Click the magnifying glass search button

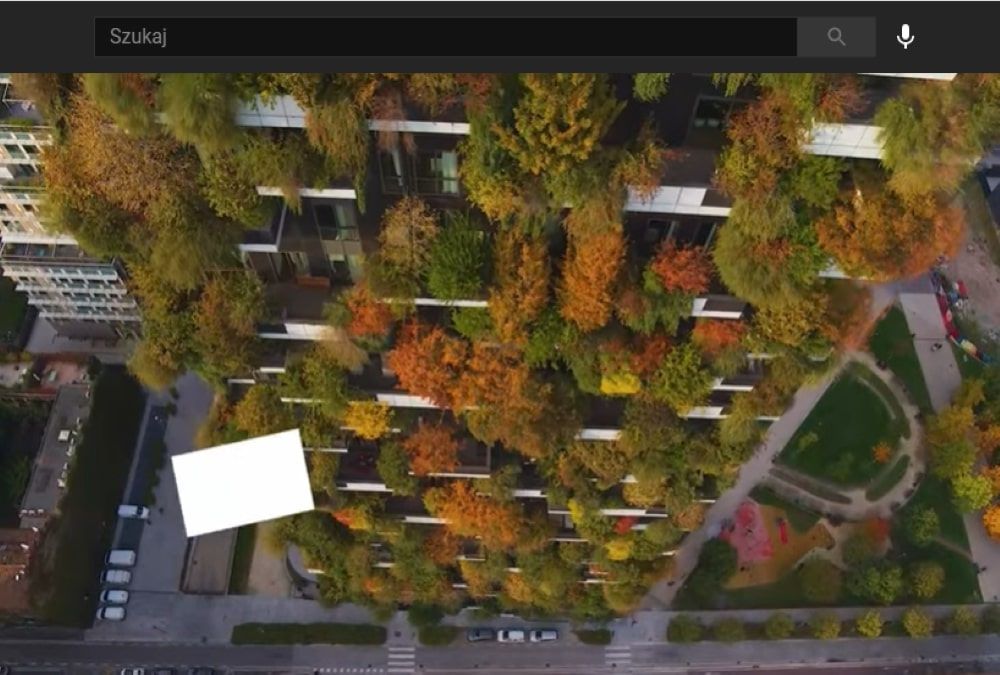836,37
